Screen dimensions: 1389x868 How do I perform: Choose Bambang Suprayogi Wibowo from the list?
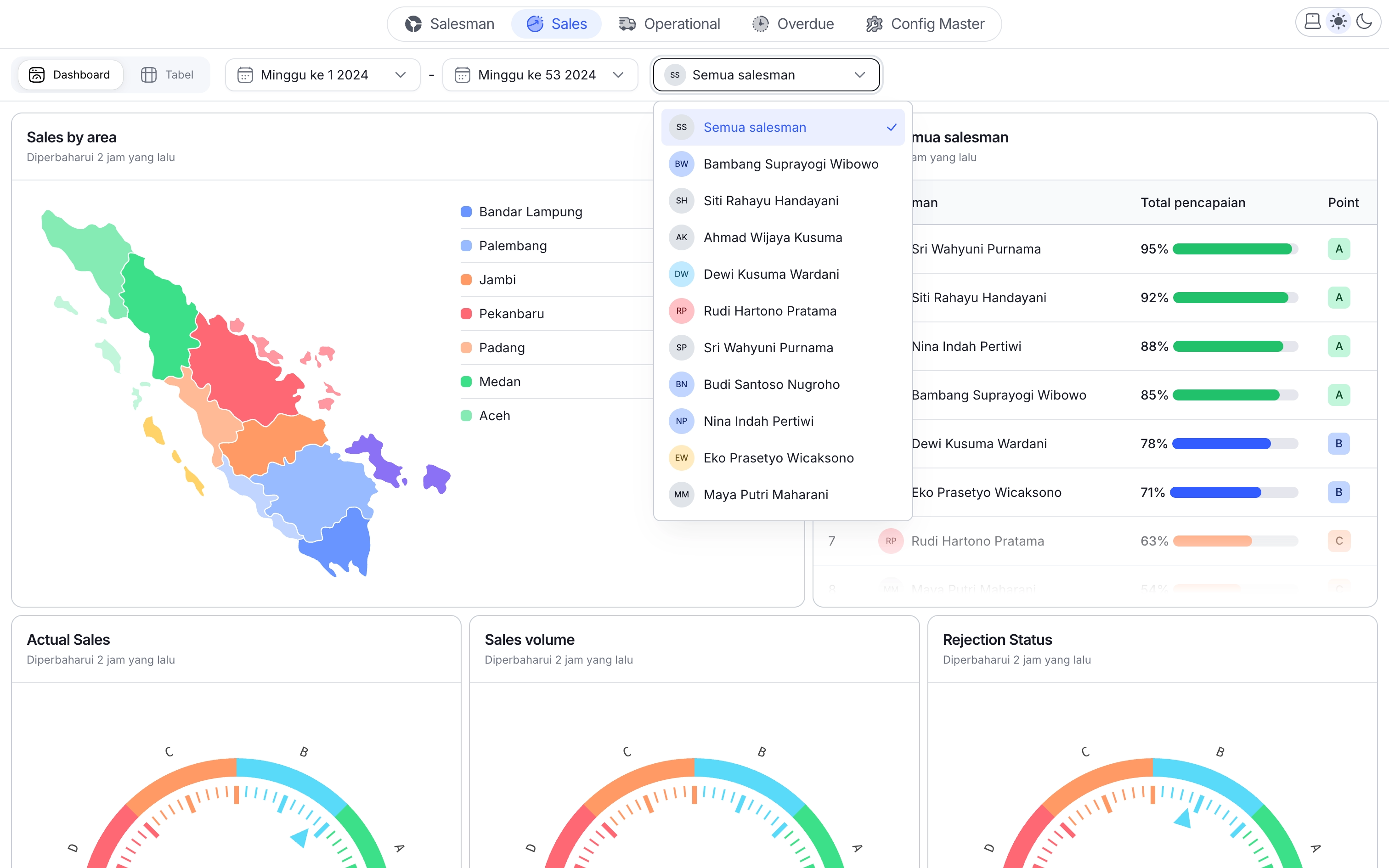tap(783, 164)
